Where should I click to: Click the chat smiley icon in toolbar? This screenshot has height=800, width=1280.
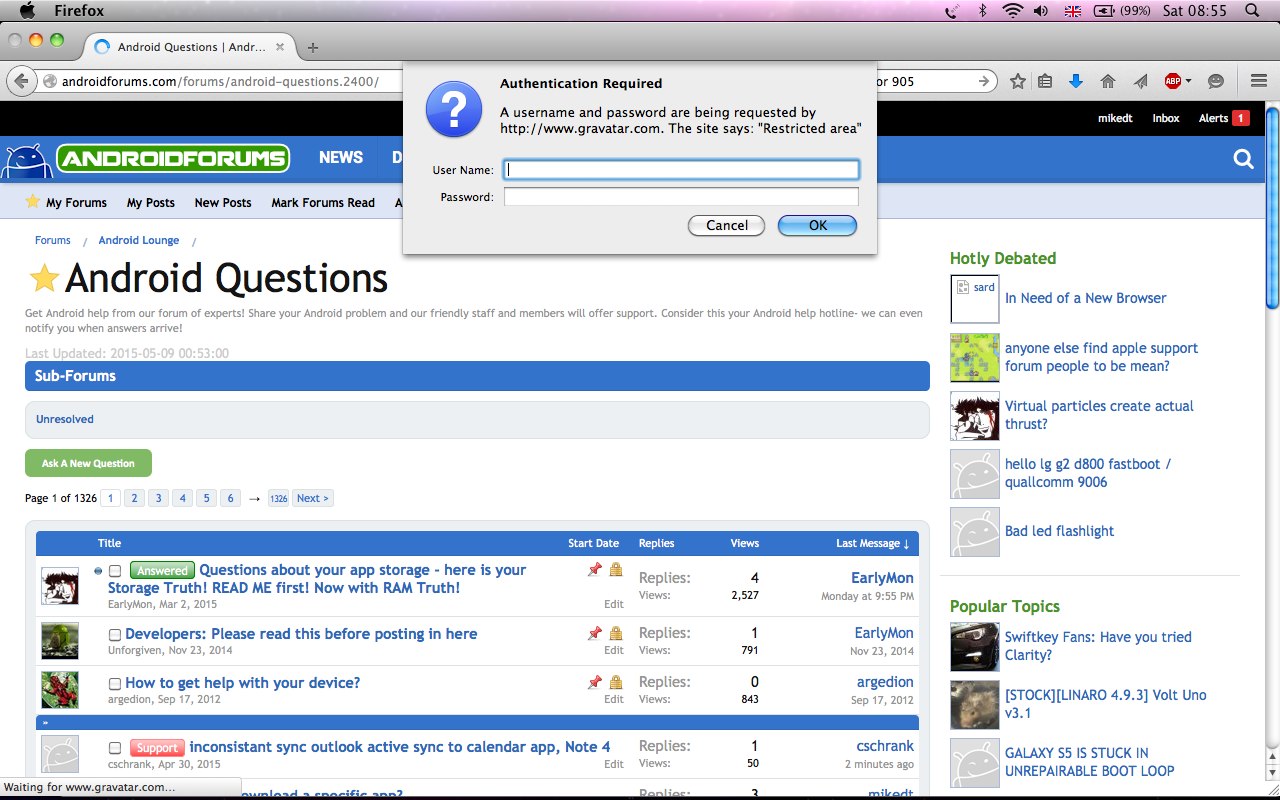tap(1216, 81)
